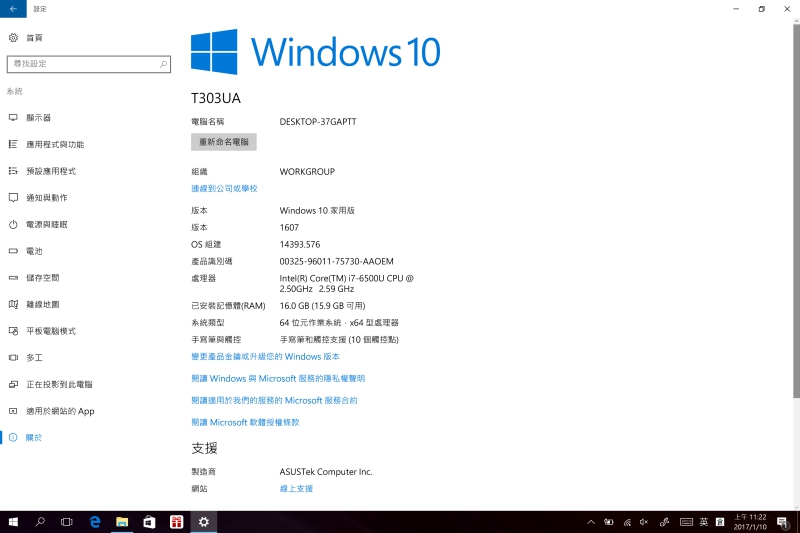Click the 英 input language indicator
Viewport: 800px width, 533px height.
tap(704, 522)
